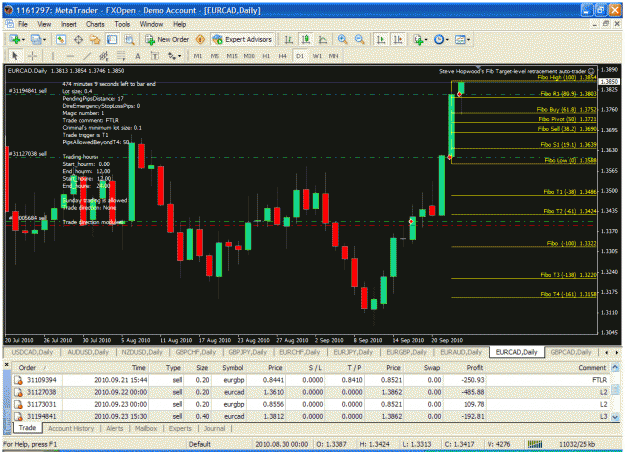Viewport: 625px width, 452px height.
Task: Select the Text Label tool
Action: (x=155, y=56)
